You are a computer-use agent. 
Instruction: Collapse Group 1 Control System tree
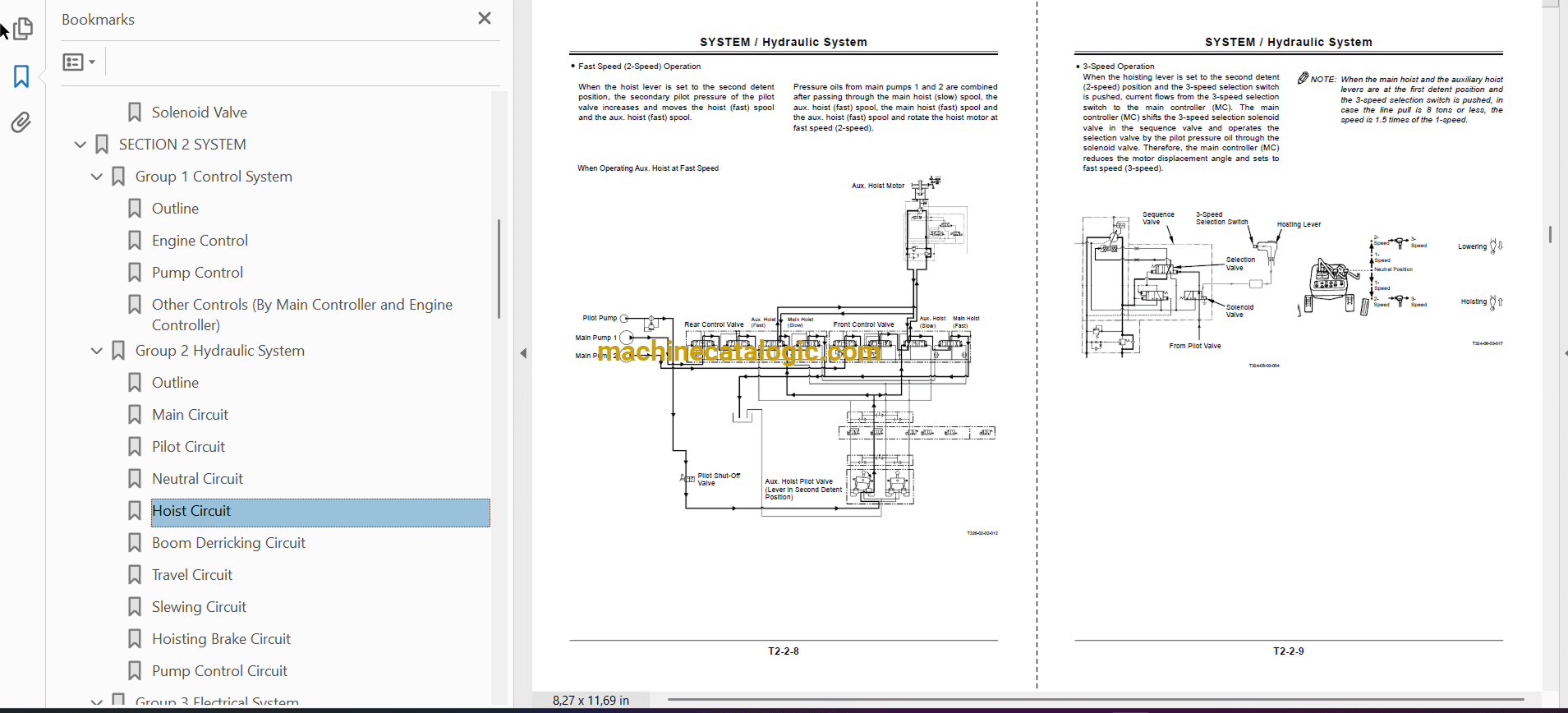[97, 177]
